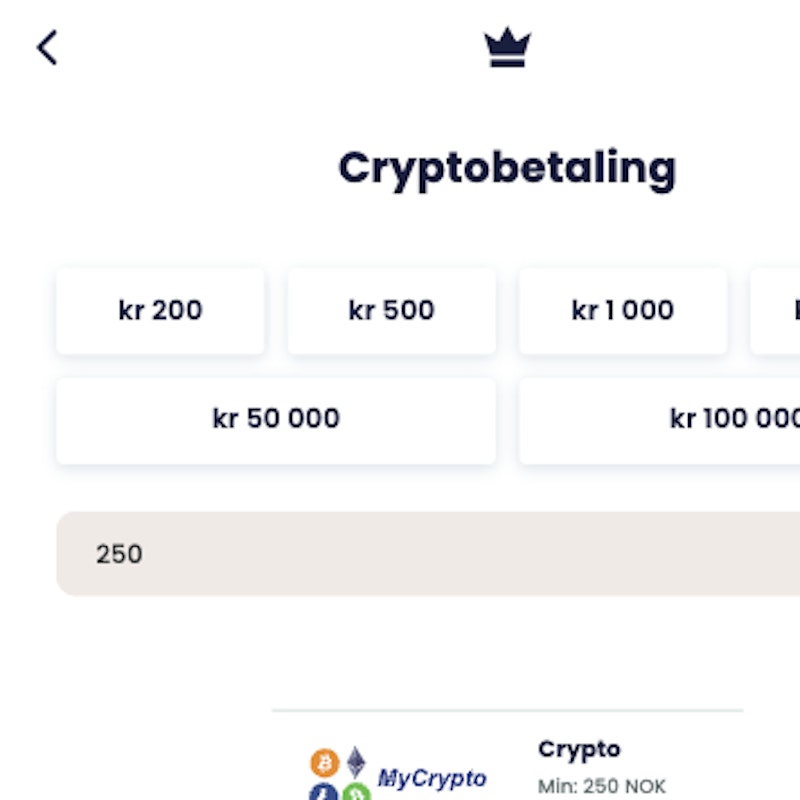This screenshot has width=800, height=800.
Task: Select the Crypto payment method label
Action: pos(579,749)
